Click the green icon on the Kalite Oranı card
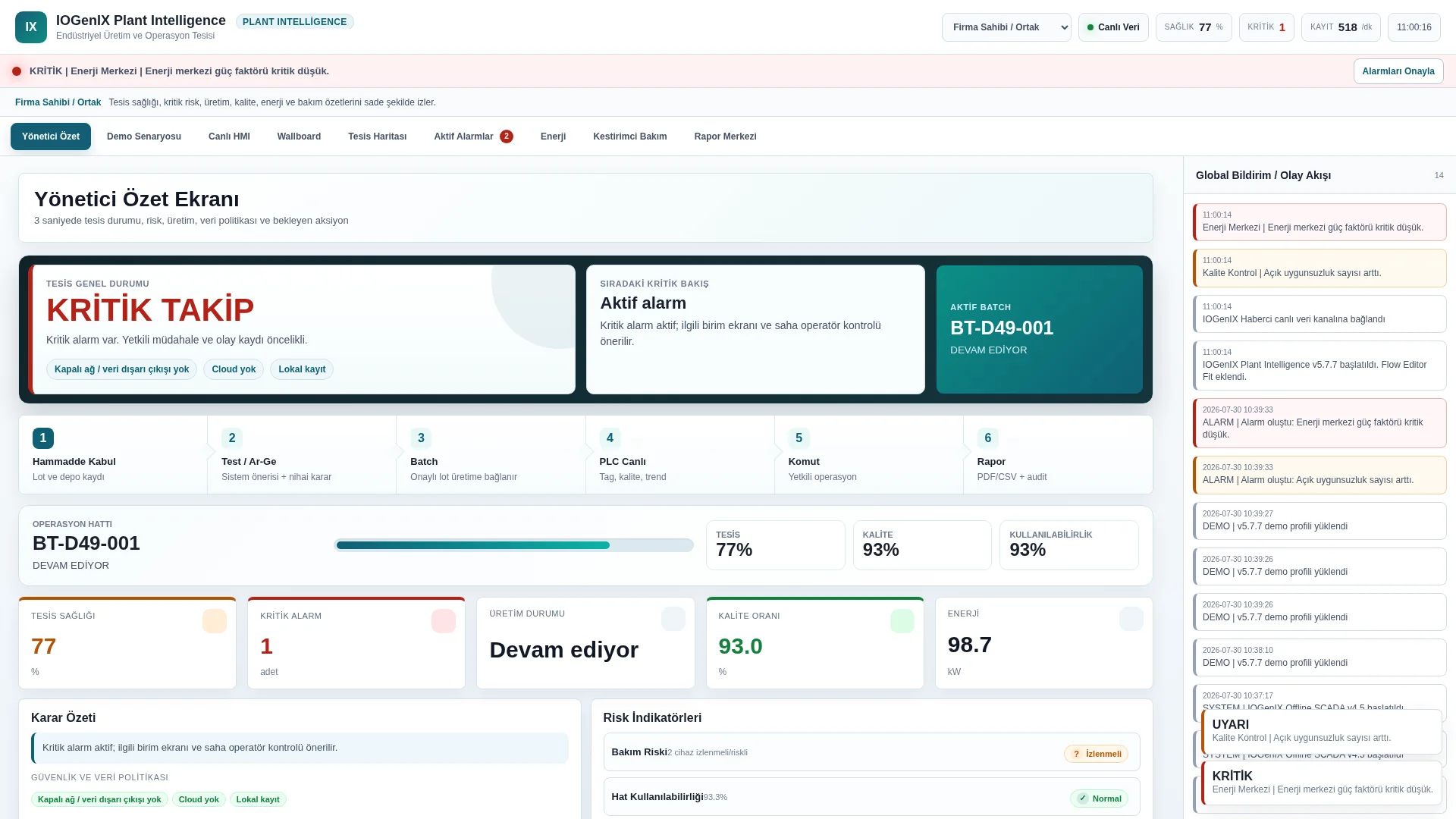Image resolution: width=1456 pixels, height=819 pixels. 902,621
